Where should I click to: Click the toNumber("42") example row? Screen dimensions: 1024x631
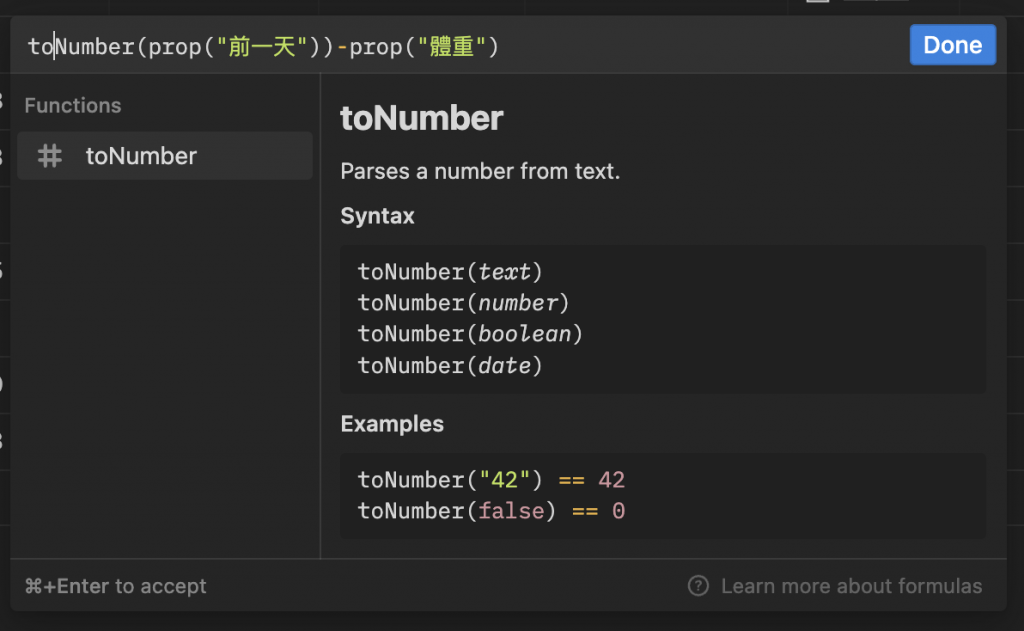coord(491,479)
